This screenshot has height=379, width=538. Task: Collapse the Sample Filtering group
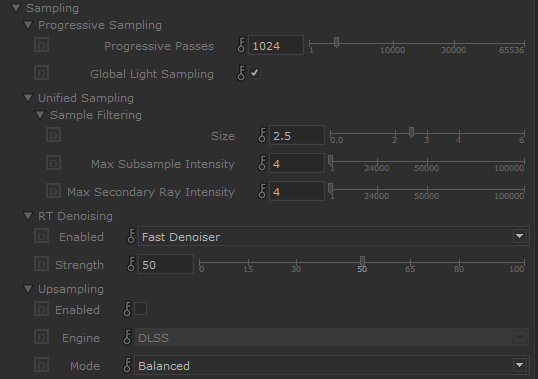tap(40, 115)
